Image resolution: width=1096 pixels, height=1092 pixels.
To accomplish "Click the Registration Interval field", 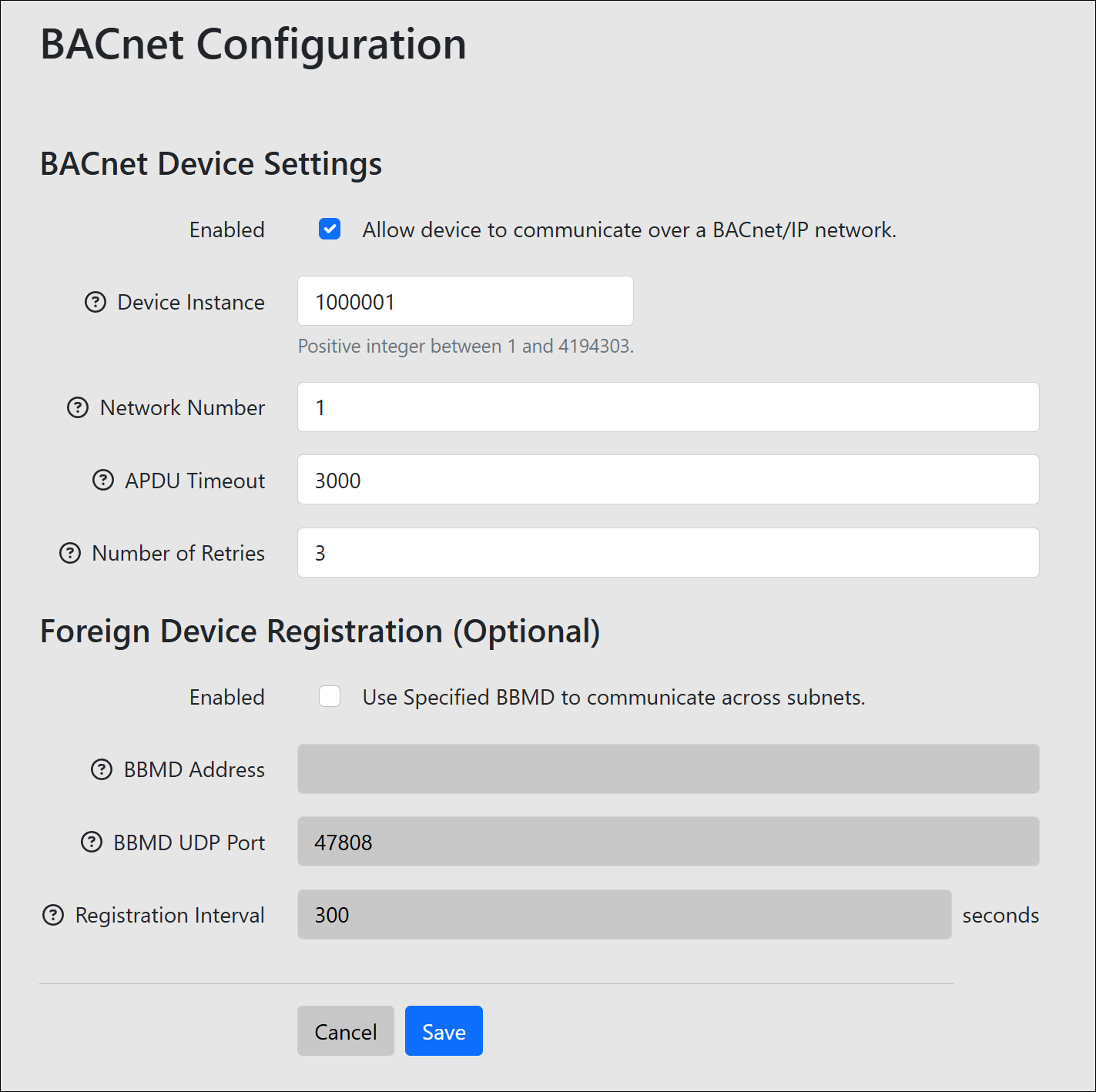I will click(624, 915).
